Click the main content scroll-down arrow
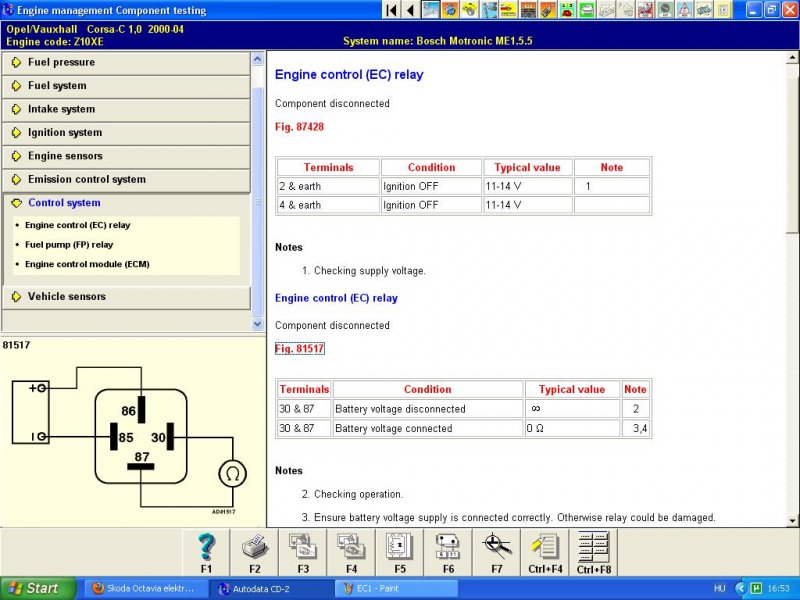The image size is (800, 600). pyautogui.click(x=793, y=521)
